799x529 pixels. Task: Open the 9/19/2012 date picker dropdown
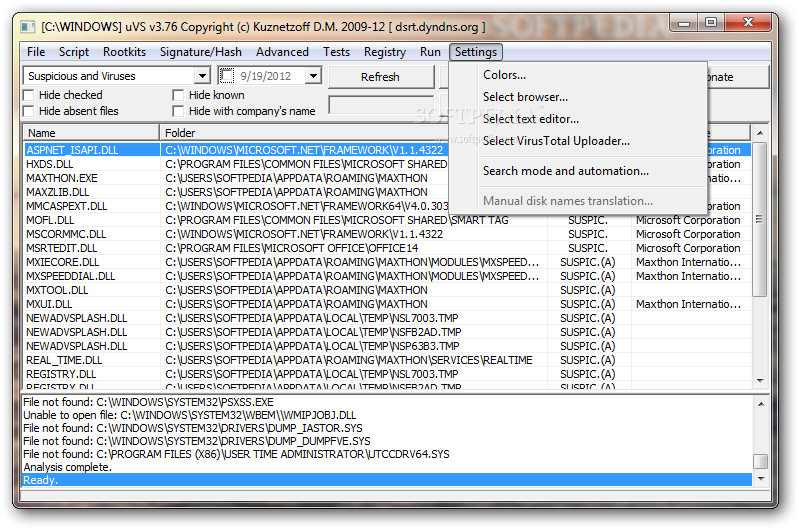(313, 76)
